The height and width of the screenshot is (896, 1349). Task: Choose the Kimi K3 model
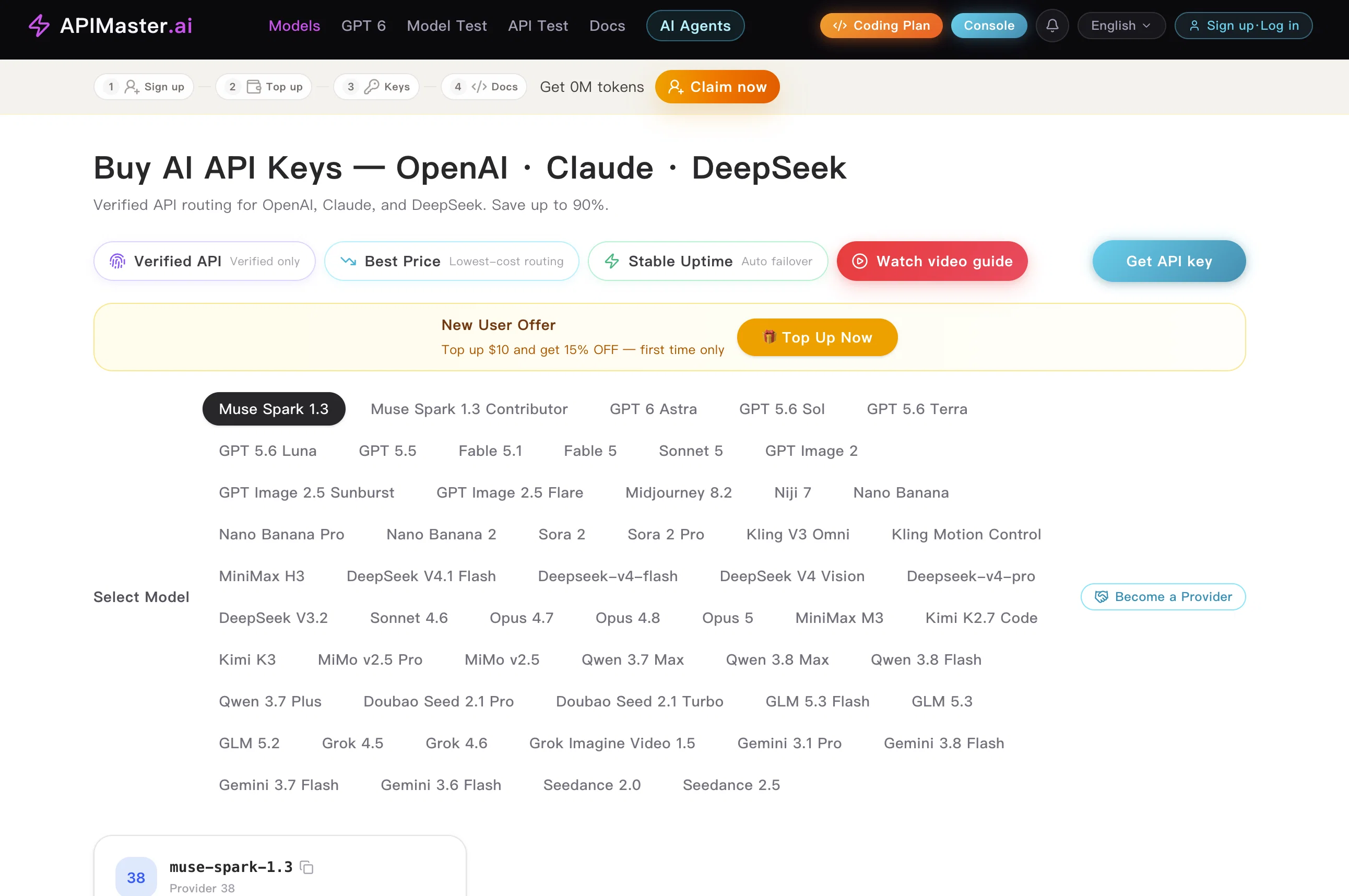click(x=247, y=659)
